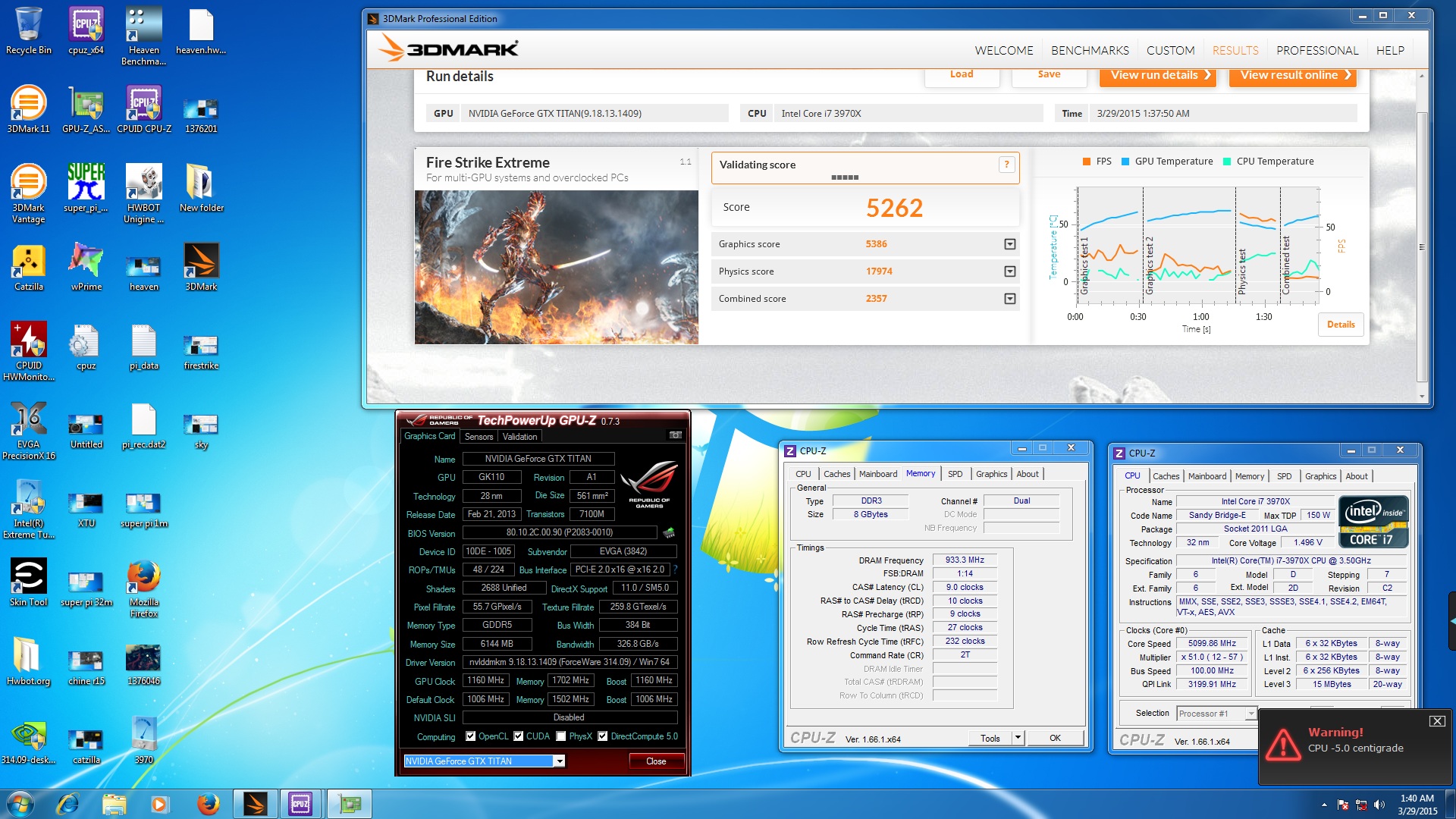Open GPU selection dropdown in GPU-Z
This screenshot has width=1456, height=819.
click(x=560, y=761)
